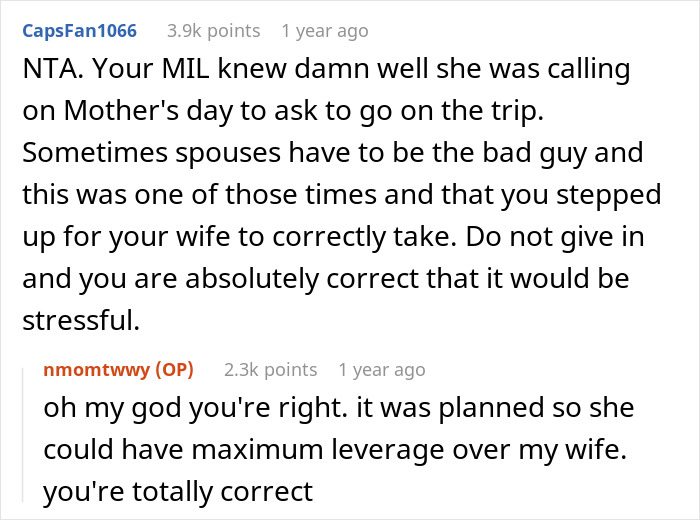The image size is (700, 520).
Task: Click the line 'you're totally correct'
Action: (178, 492)
